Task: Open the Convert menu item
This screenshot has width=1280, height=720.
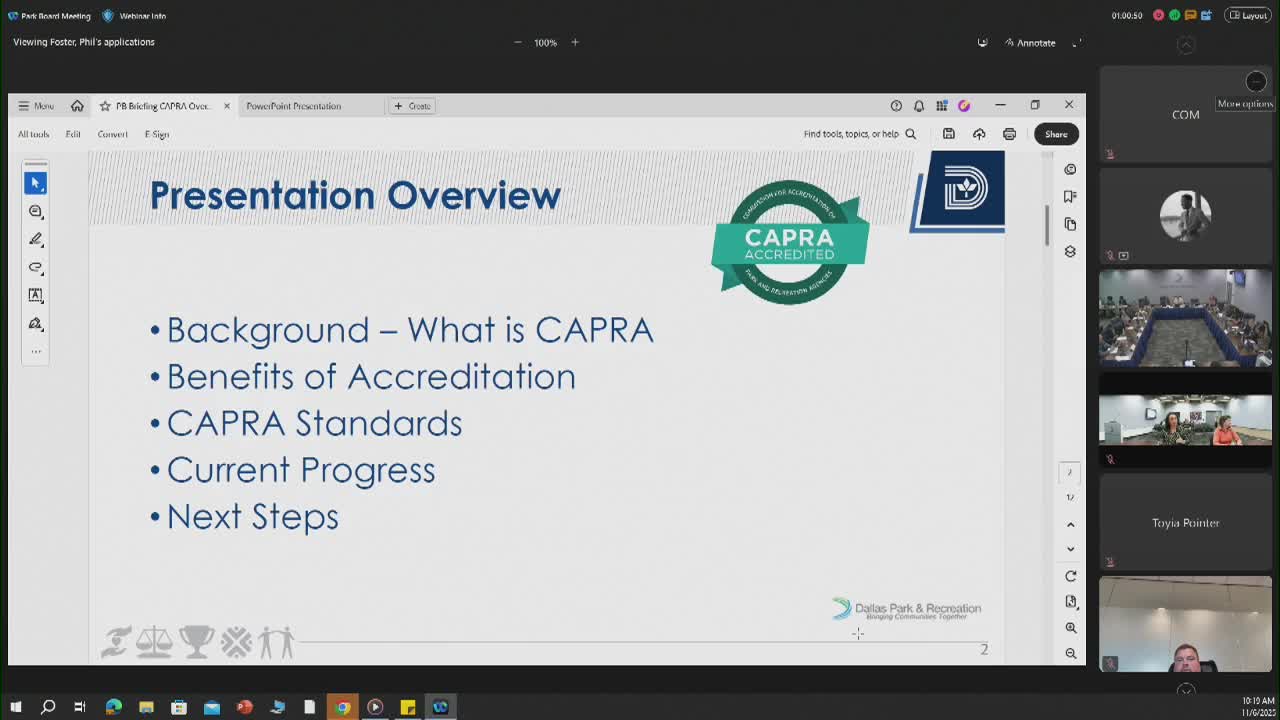Action: pos(112,133)
